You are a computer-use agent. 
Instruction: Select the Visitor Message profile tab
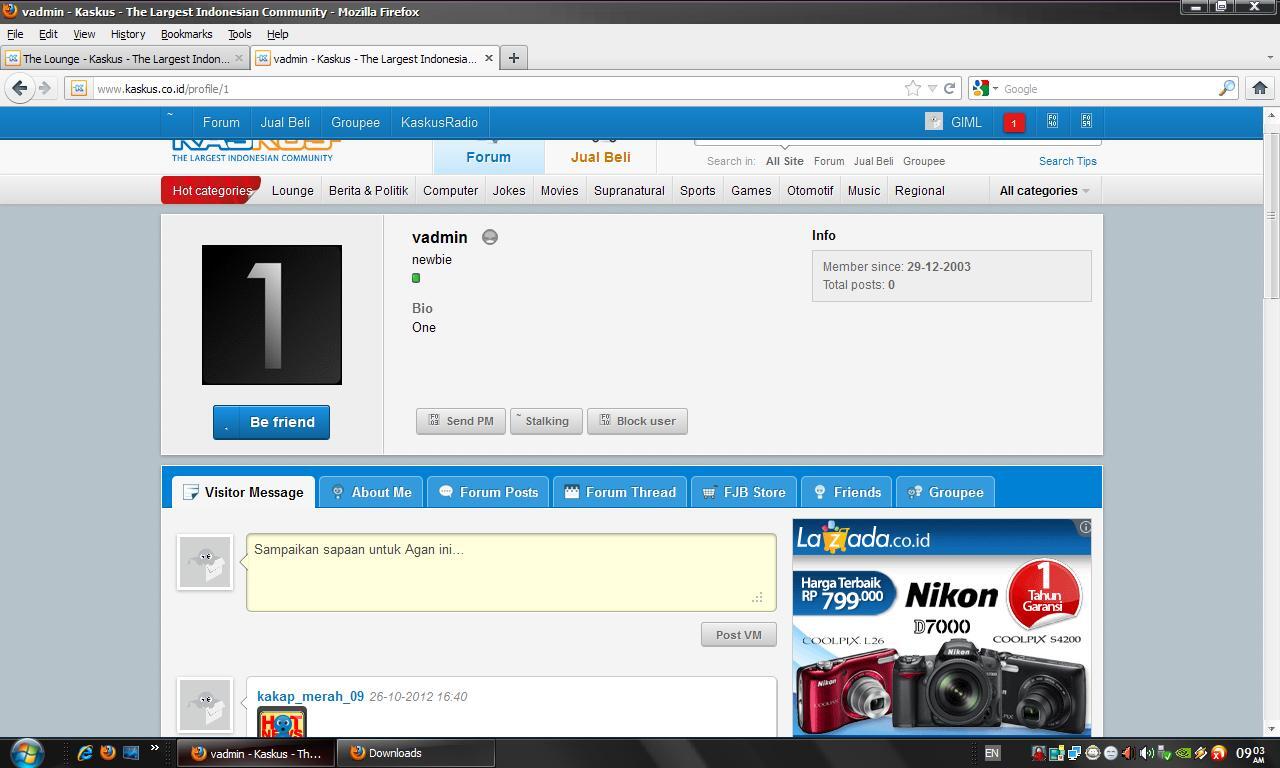243,492
